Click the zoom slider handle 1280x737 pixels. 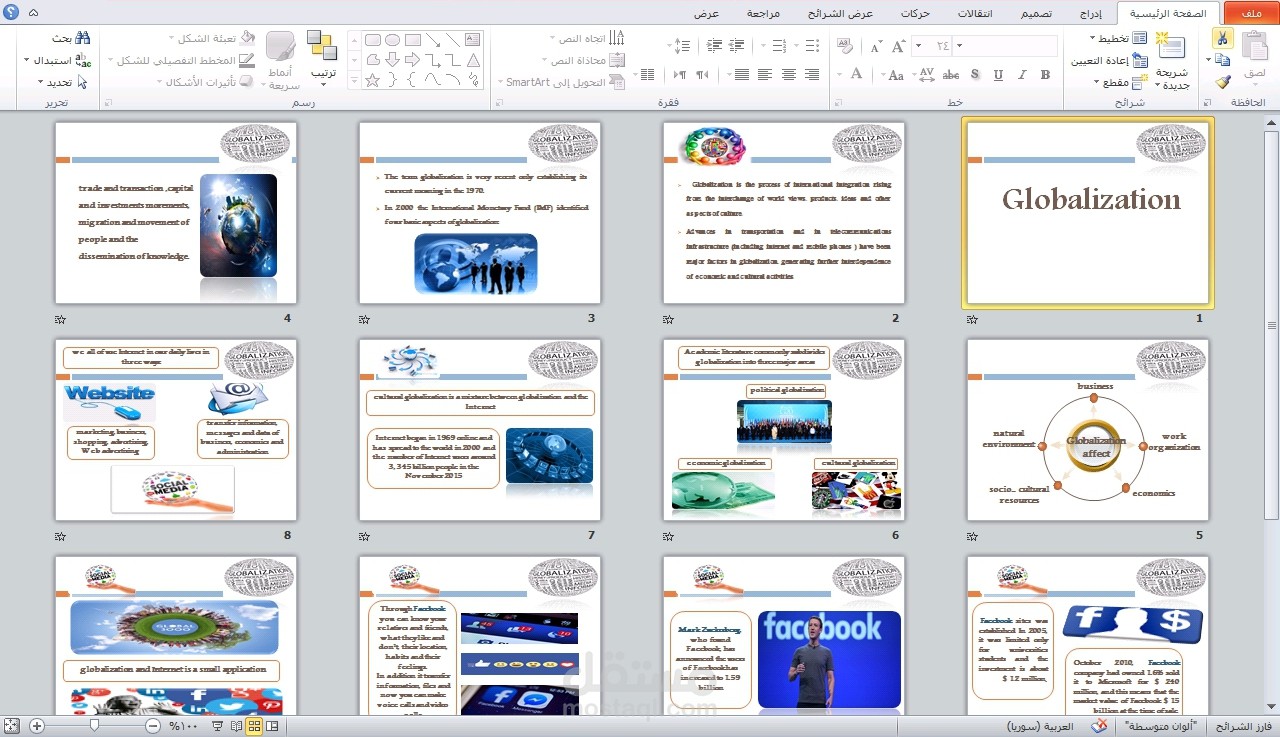pos(94,726)
